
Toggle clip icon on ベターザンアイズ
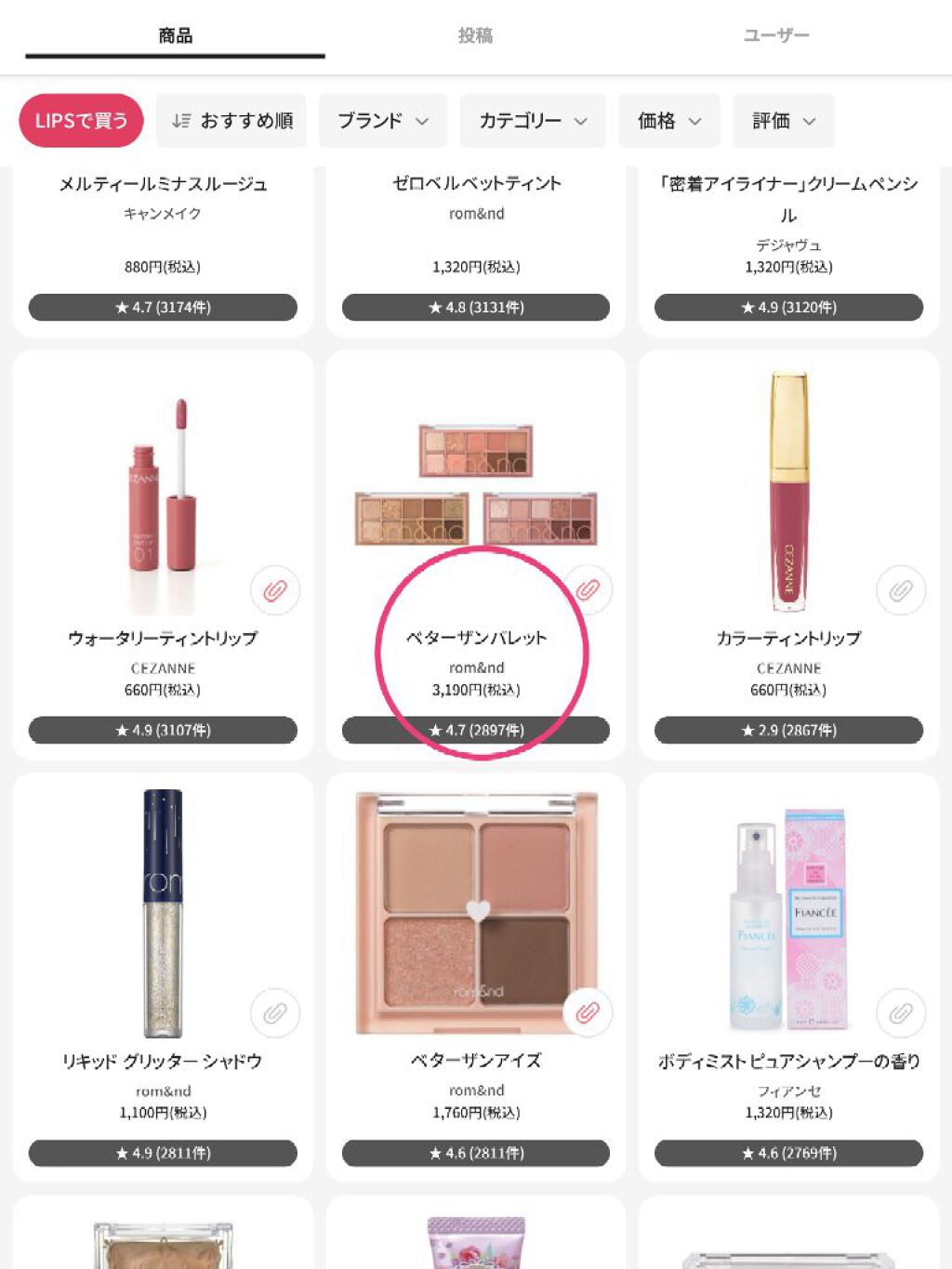point(588,1012)
